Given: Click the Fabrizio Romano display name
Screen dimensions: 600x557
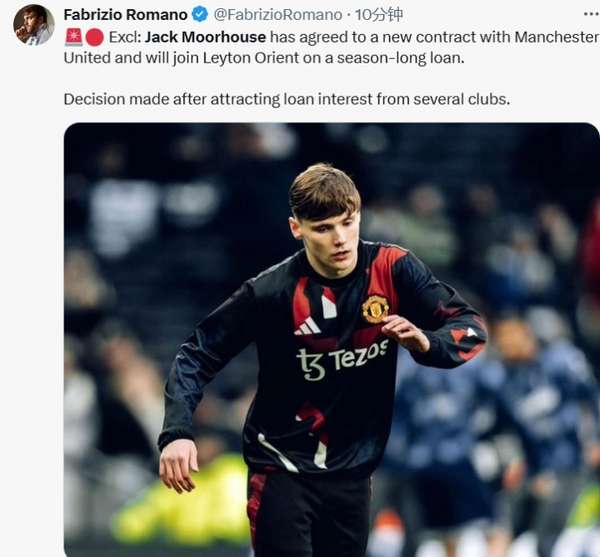Looking at the screenshot, I should [x=126, y=15].
